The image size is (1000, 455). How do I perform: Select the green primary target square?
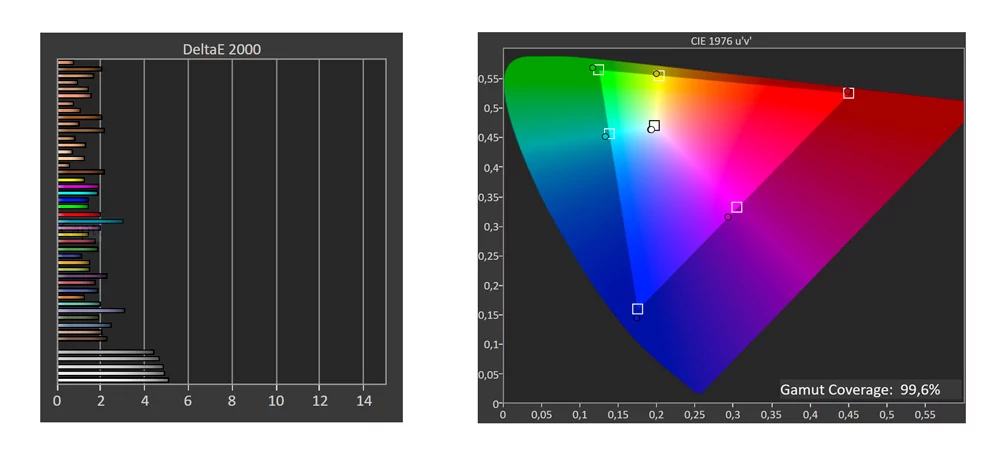(x=598, y=70)
